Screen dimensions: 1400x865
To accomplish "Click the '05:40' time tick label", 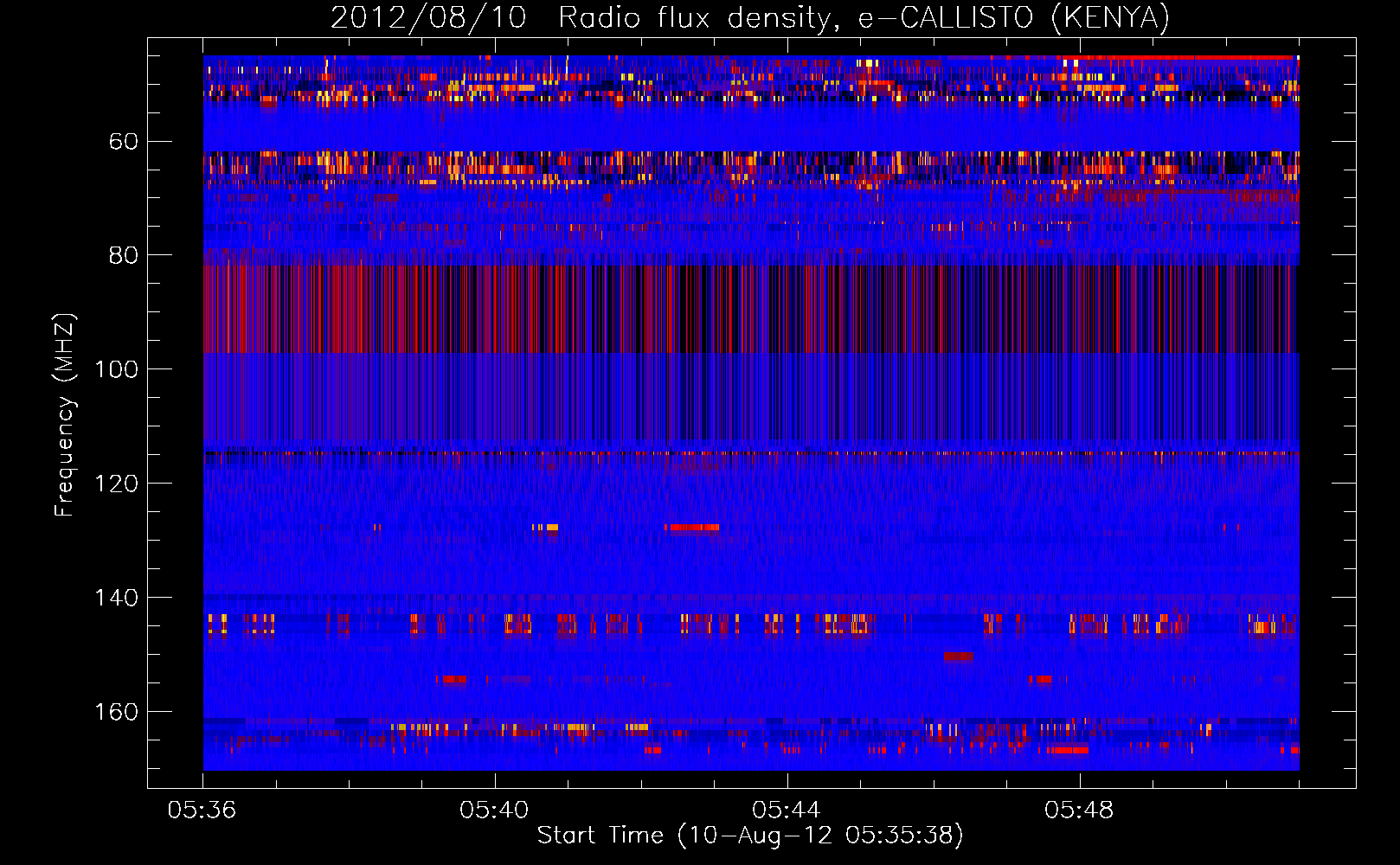I will pos(495,811).
